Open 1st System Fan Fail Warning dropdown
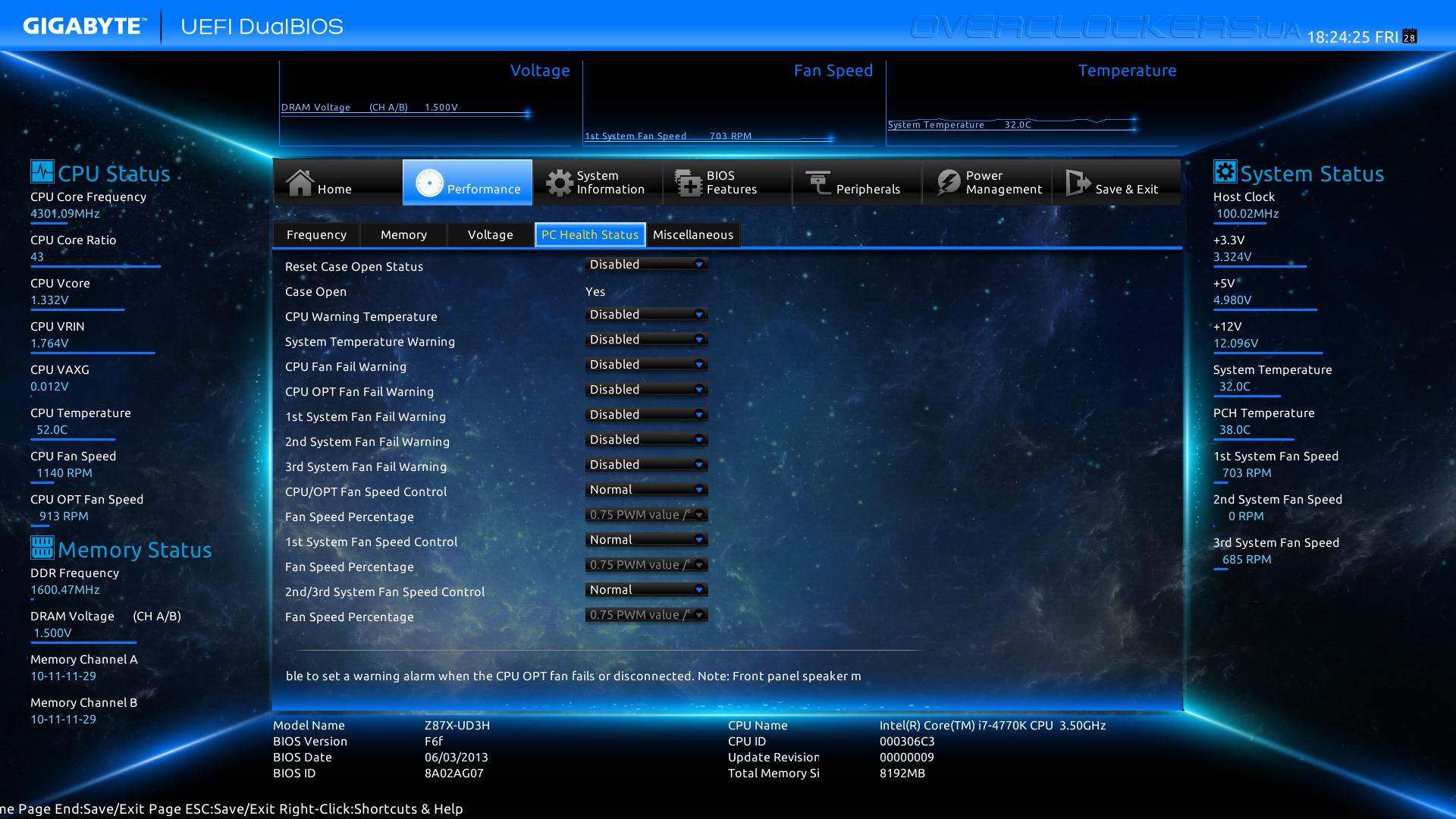Image resolution: width=1456 pixels, height=819 pixels. (x=647, y=415)
